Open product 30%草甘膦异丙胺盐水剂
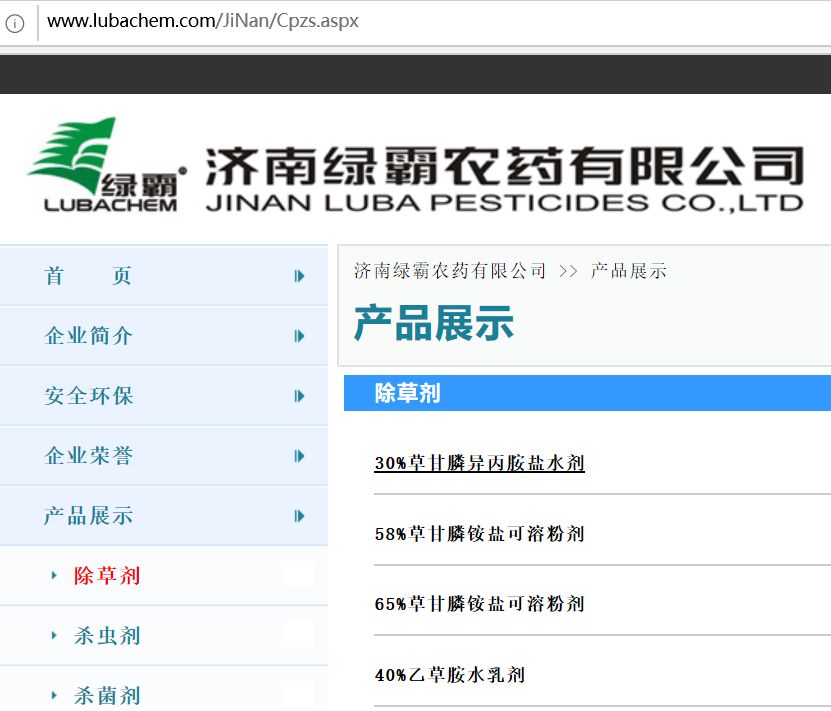The height and width of the screenshot is (711, 831). tap(479, 463)
